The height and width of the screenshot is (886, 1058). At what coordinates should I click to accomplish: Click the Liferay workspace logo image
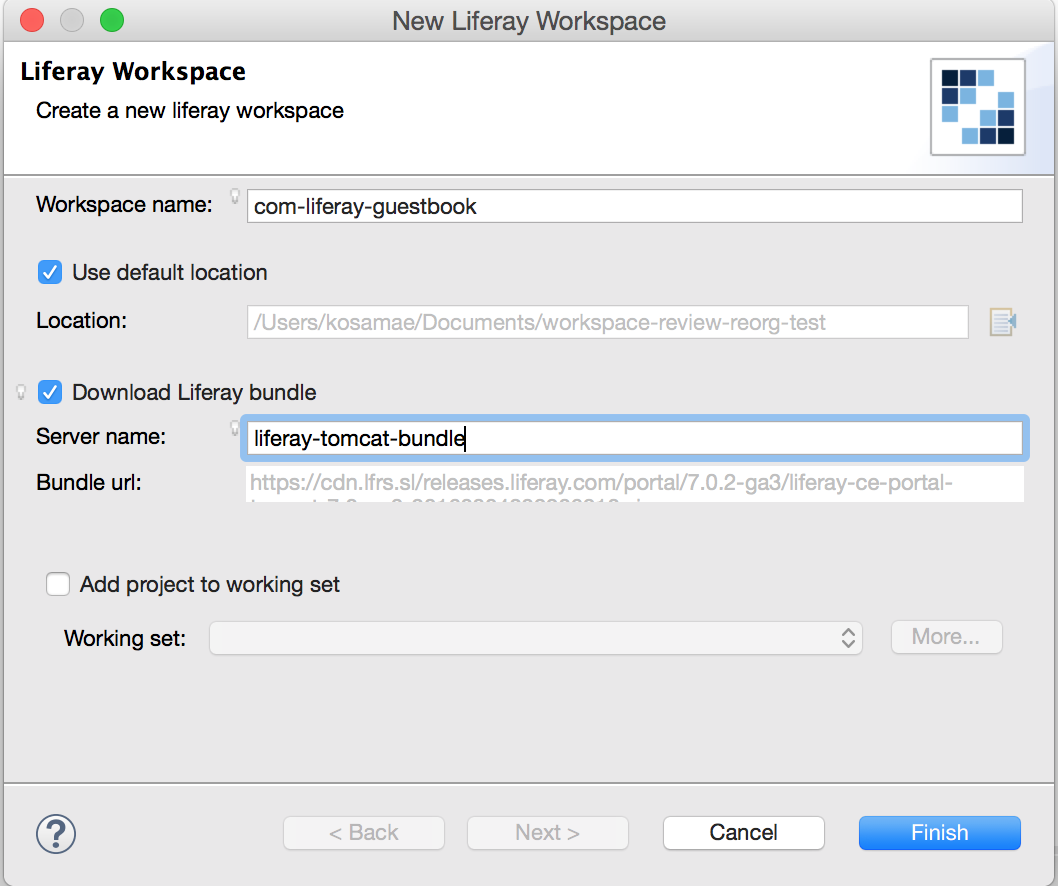pyautogui.click(x=977, y=107)
